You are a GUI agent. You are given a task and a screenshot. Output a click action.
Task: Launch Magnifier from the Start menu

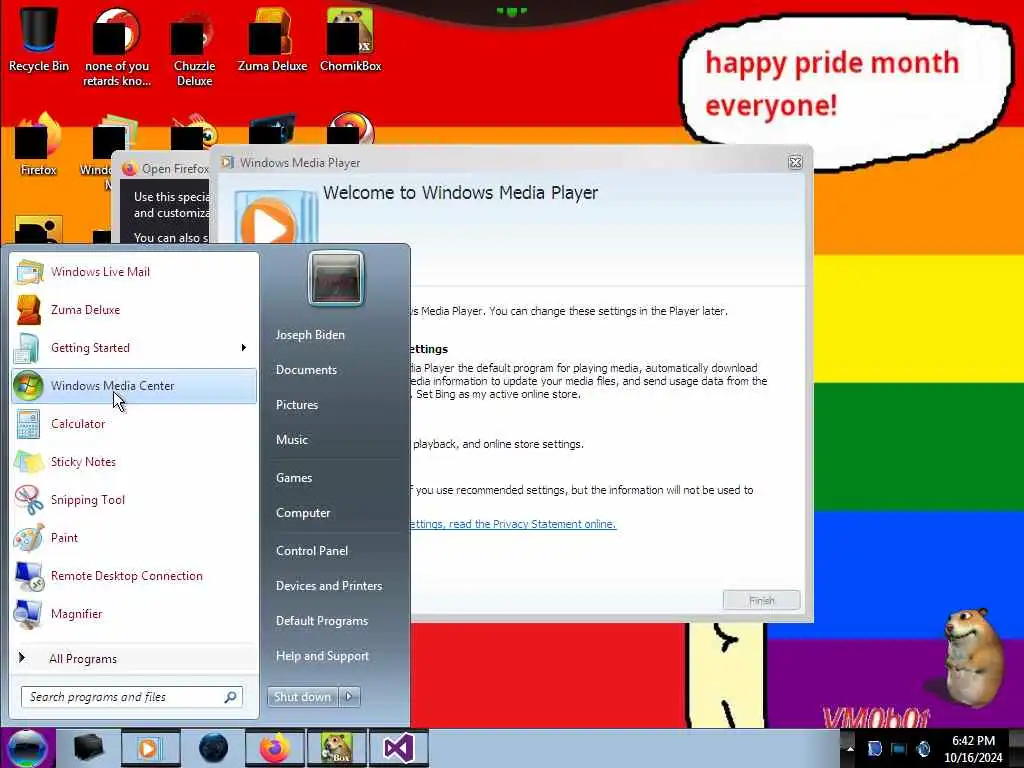tap(134, 614)
